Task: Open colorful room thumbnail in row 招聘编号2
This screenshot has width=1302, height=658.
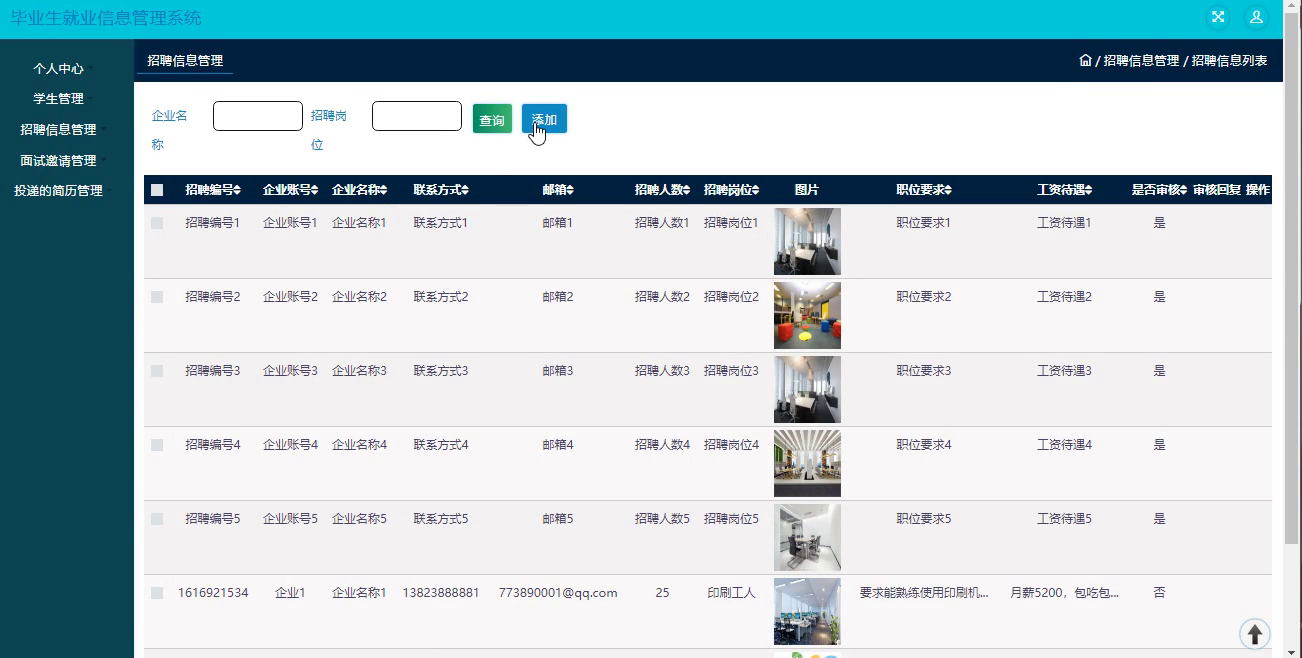Action: (x=807, y=315)
